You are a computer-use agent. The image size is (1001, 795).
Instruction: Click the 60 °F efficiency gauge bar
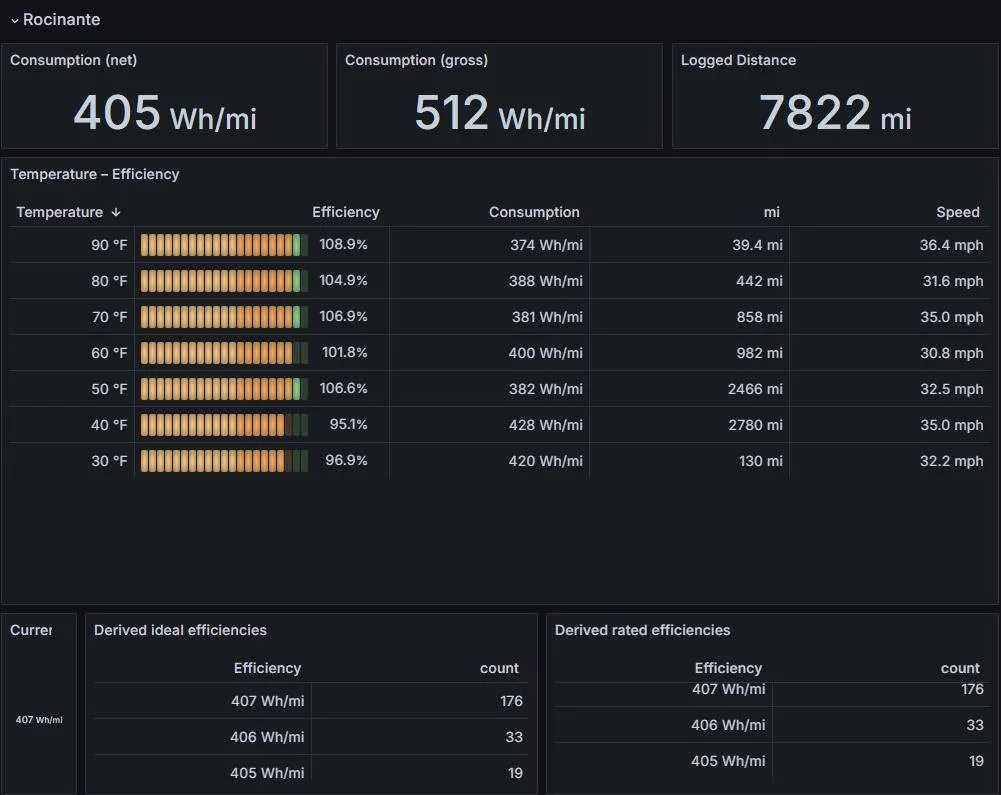(224, 352)
